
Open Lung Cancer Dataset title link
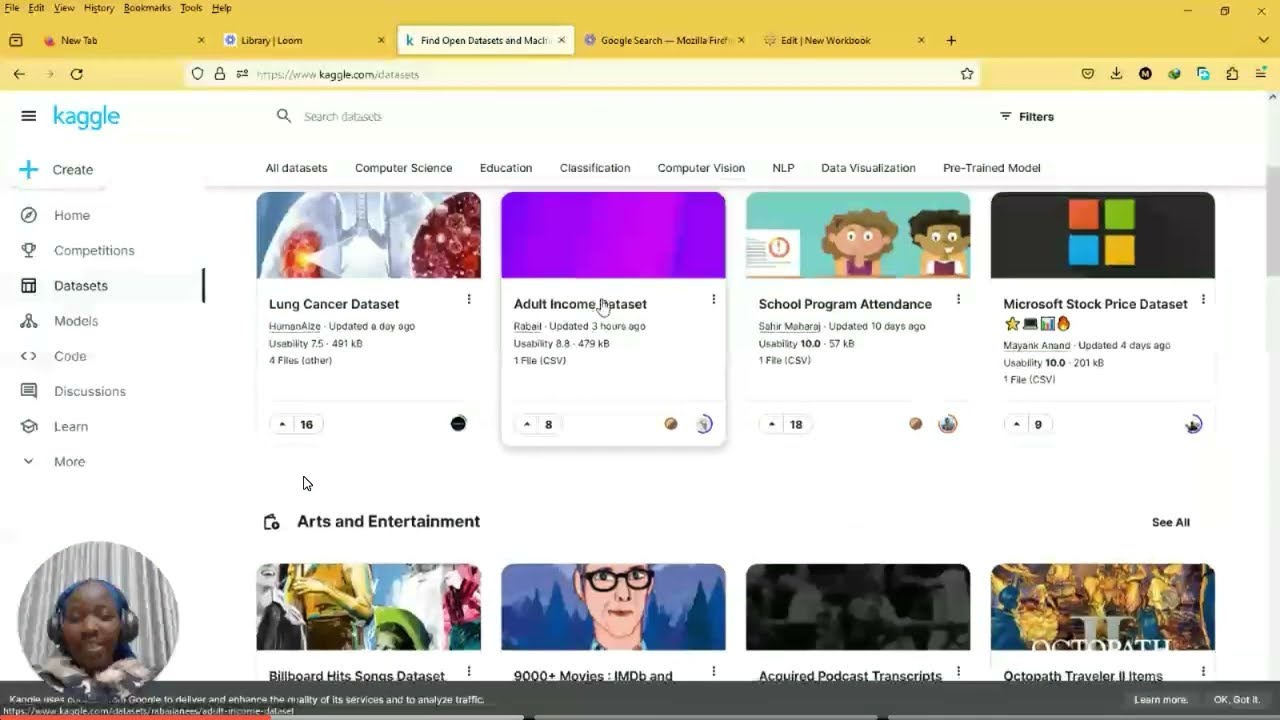pyautogui.click(x=334, y=304)
